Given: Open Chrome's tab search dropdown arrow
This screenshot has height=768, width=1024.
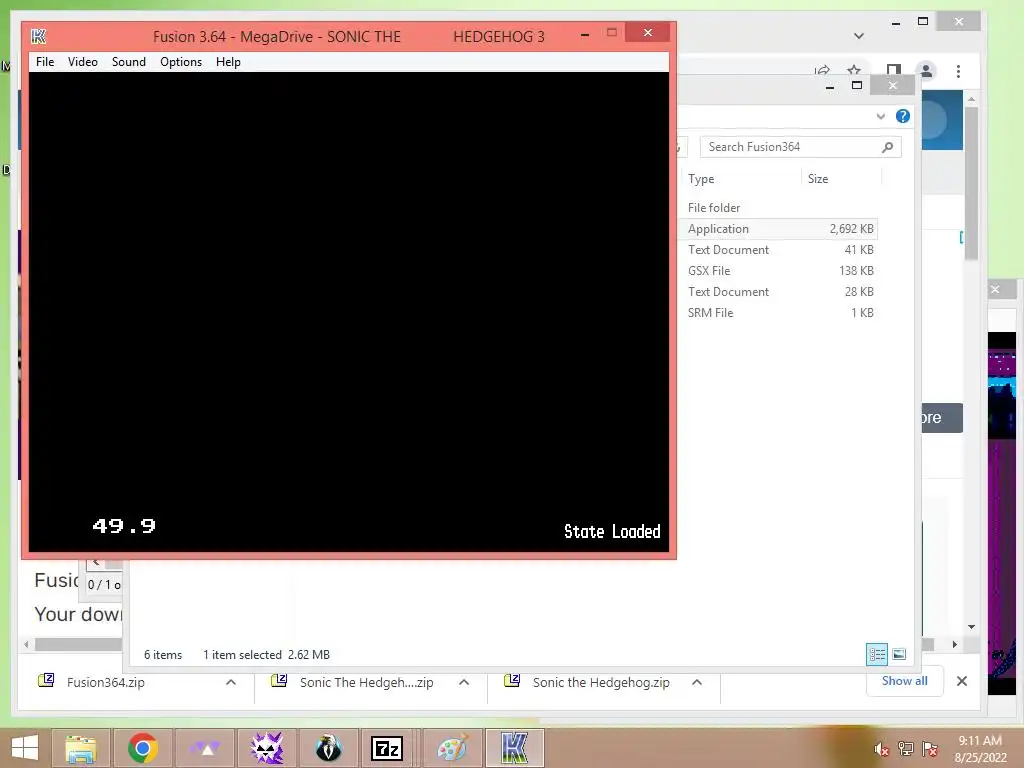Looking at the screenshot, I should [859, 36].
